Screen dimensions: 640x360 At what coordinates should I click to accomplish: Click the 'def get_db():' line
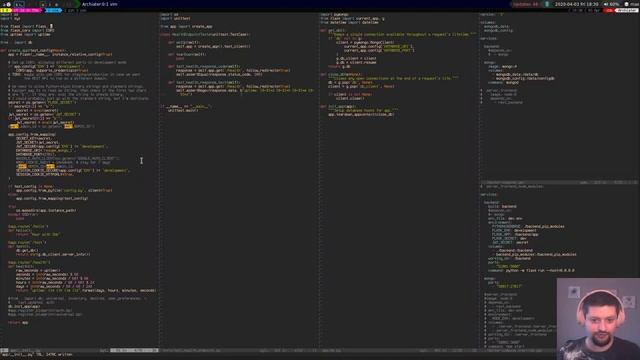pos(333,31)
